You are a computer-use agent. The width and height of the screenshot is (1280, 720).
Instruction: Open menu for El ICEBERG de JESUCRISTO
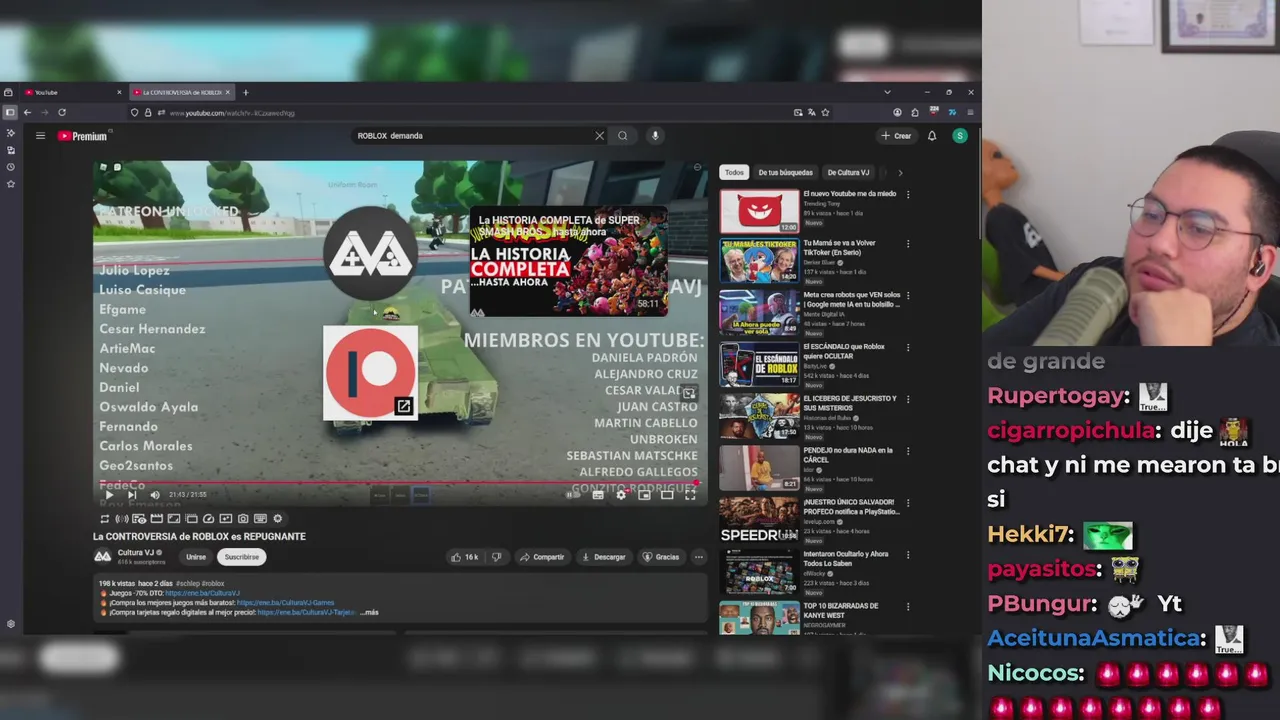pos(908,400)
